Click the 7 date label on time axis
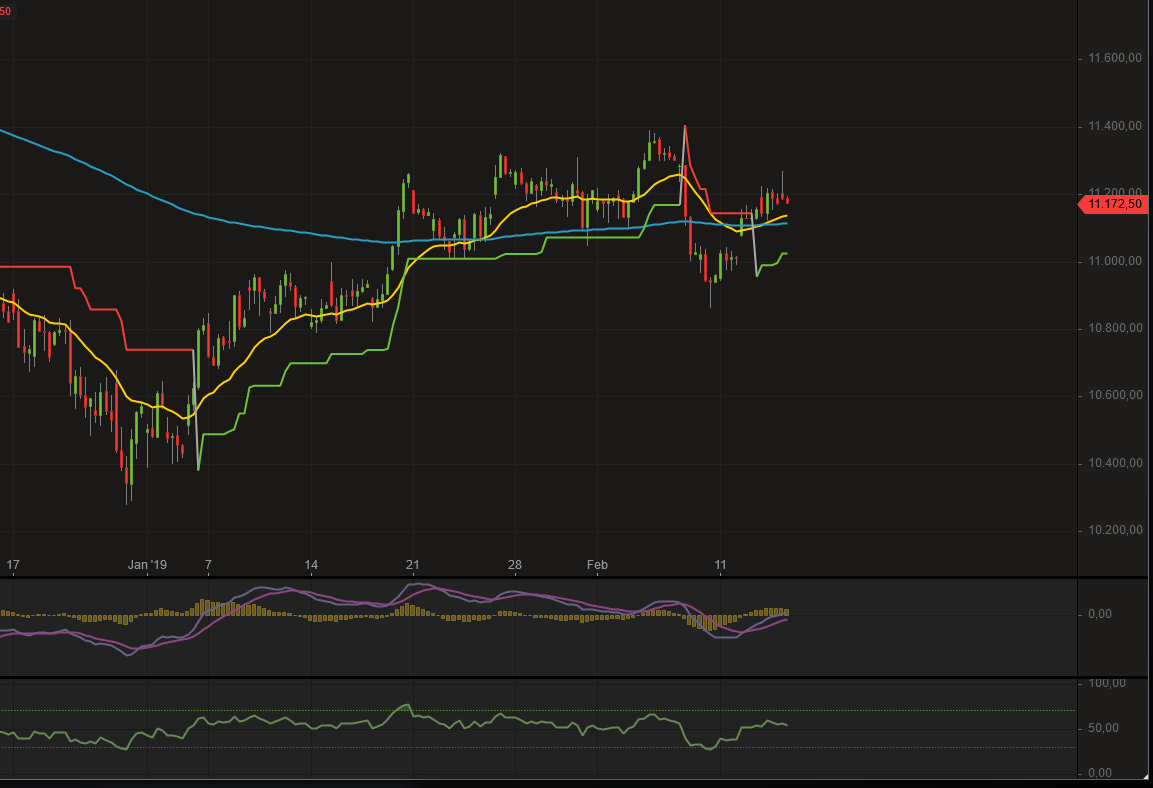This screenshot has width=1153, height=788. click(x=208, y=565)
